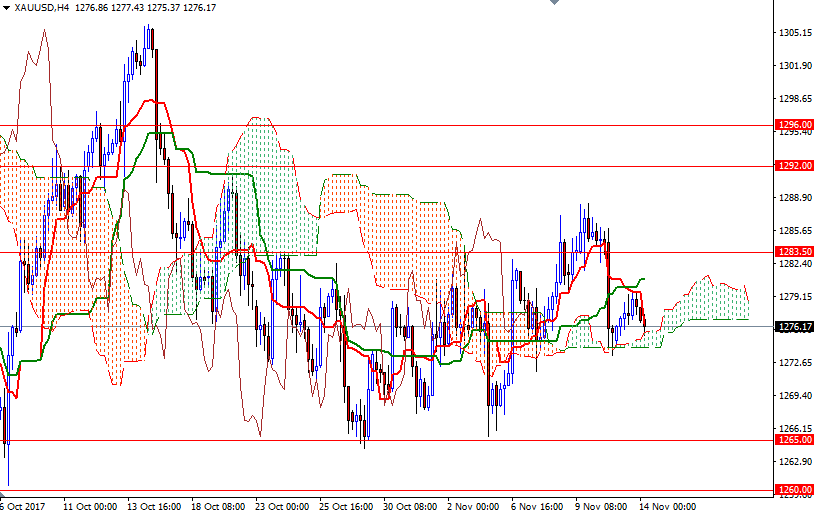The width and height of the screenshot is (814, 514).
Task: Click the 1276.86 open price value in header
Action: point(91,8)
